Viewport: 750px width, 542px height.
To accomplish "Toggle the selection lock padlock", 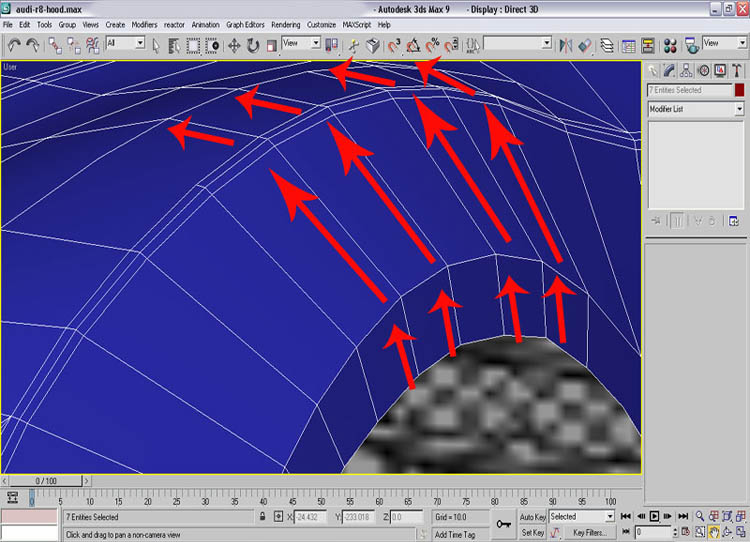I will [x=263, y=517].
